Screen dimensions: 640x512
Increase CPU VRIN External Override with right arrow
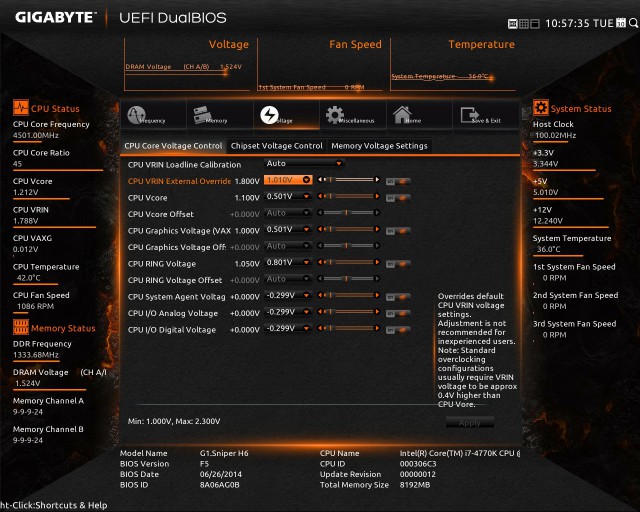[377, 179]
